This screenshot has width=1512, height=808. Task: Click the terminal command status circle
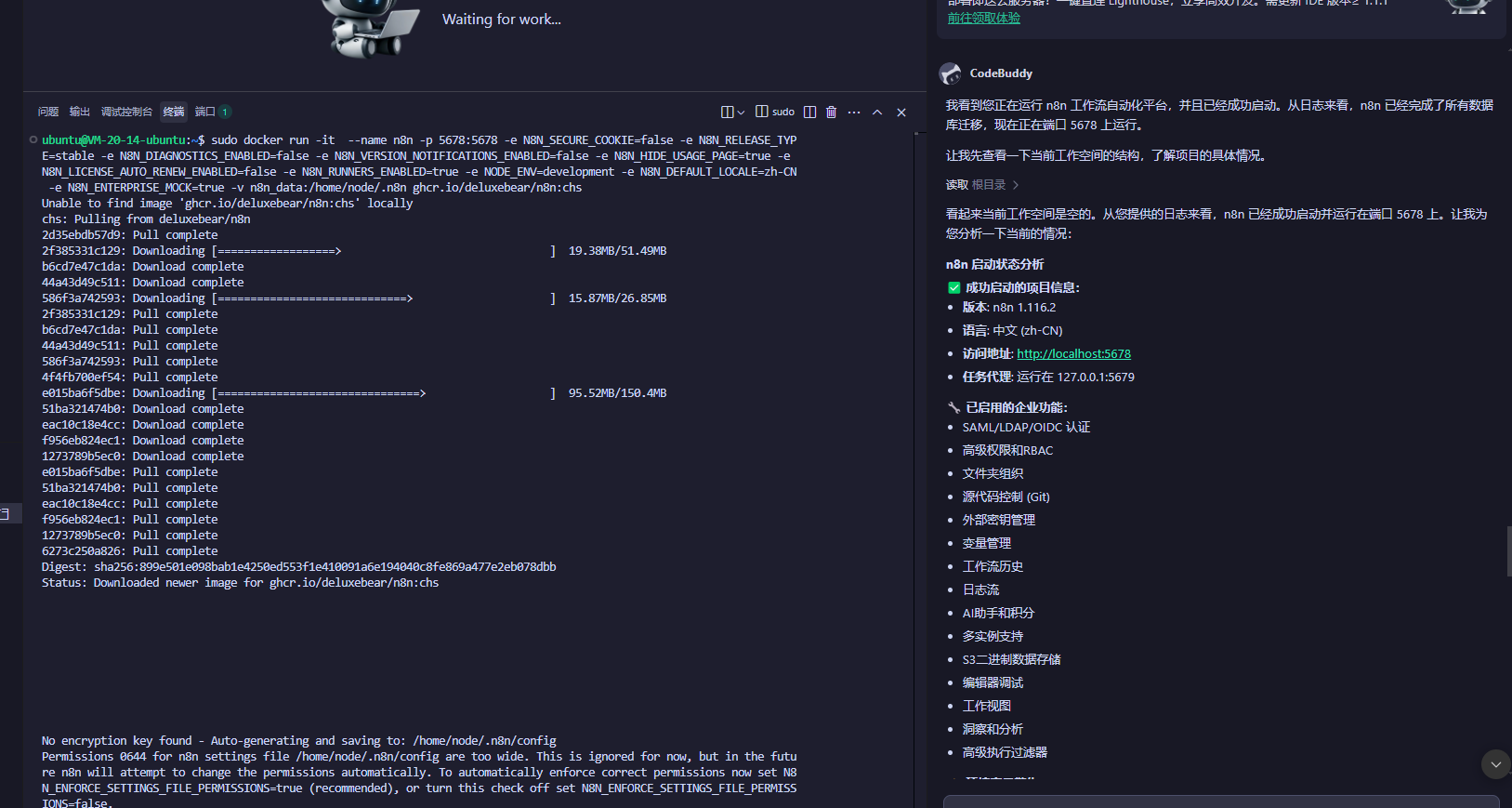(33, 140)
